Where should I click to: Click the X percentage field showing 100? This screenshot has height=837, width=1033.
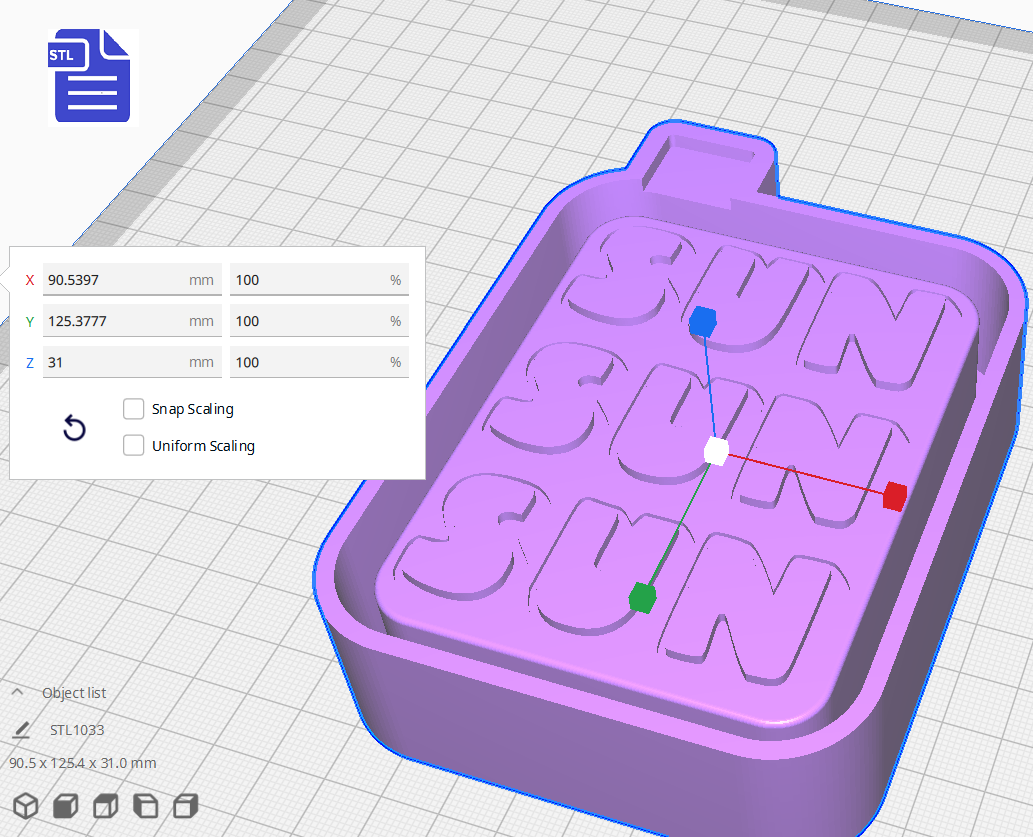pos(317,279)
